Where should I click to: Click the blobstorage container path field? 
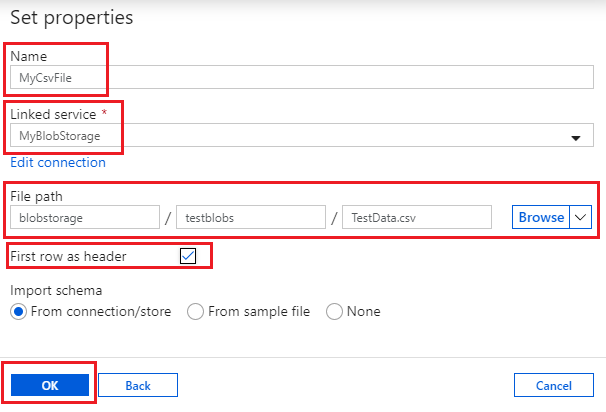(x=85, y=217)
